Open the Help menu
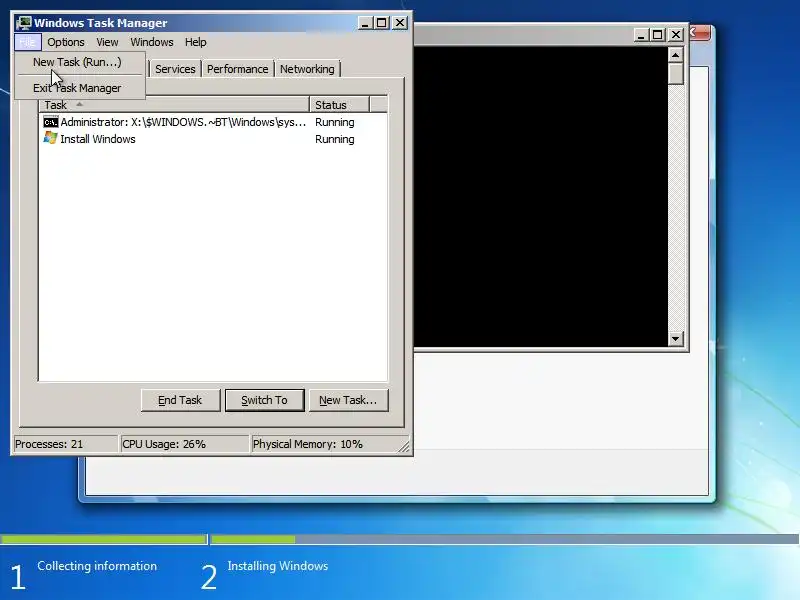 [x=195, y=42]
